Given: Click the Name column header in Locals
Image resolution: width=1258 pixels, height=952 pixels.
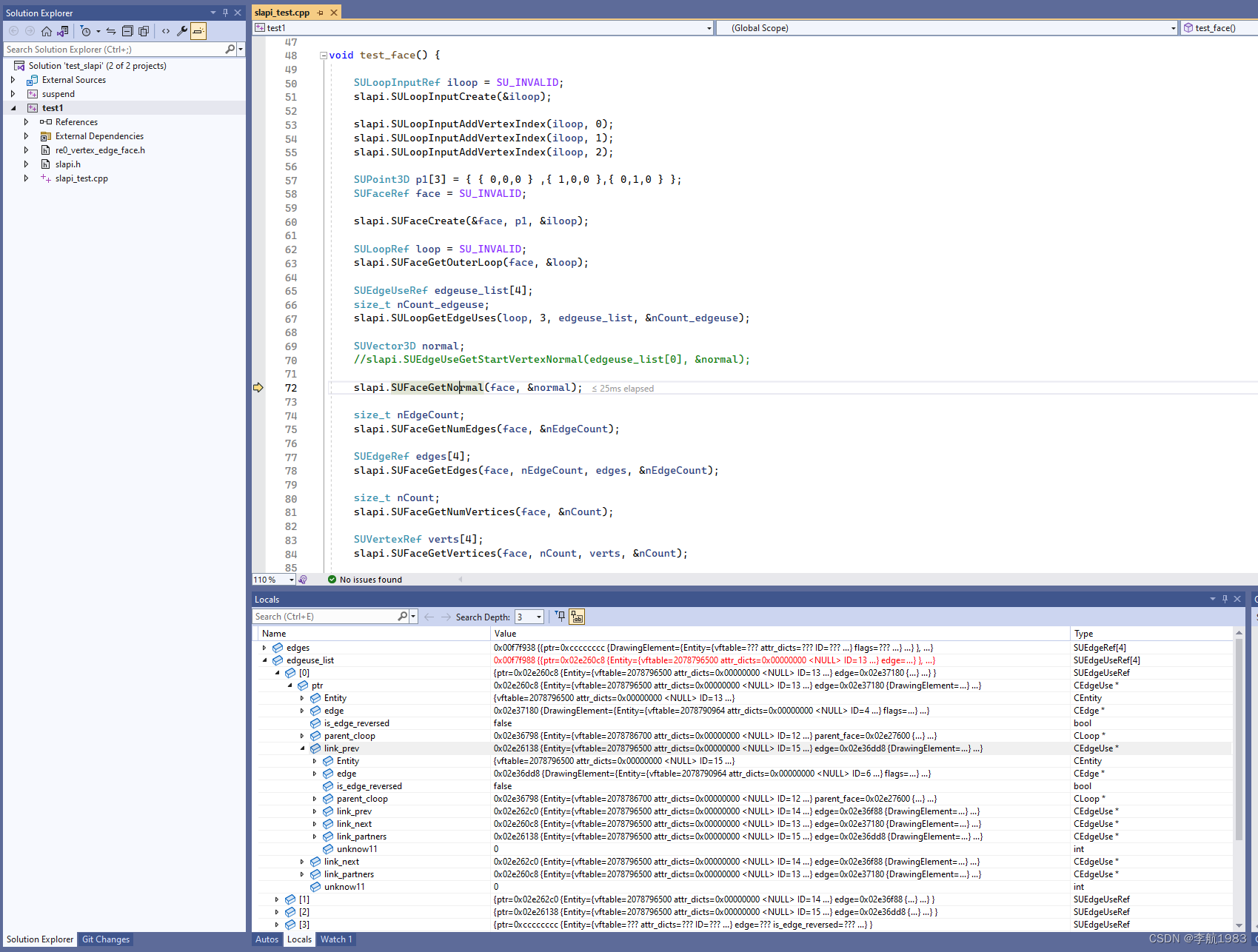Looking at the screenshot, I should click(373, 634).
